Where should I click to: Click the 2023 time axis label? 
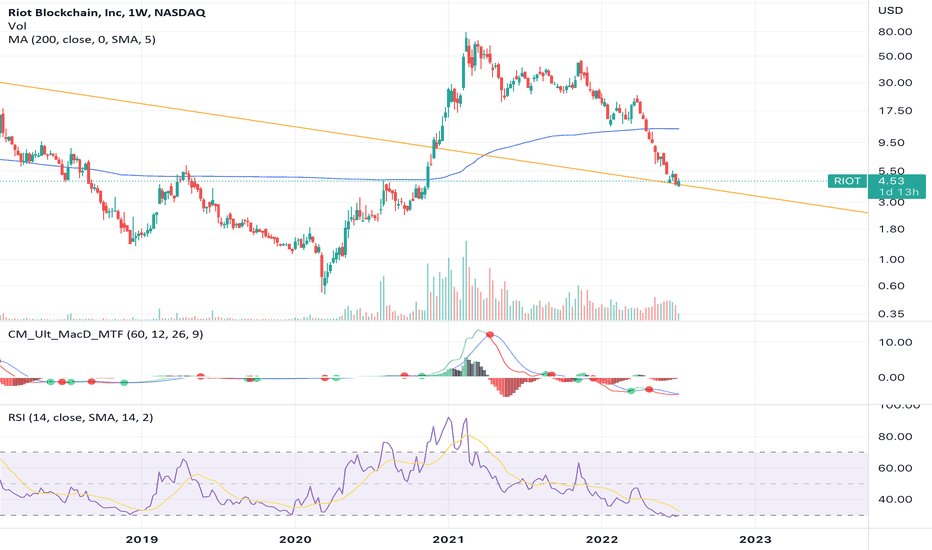tap(755, 540)
